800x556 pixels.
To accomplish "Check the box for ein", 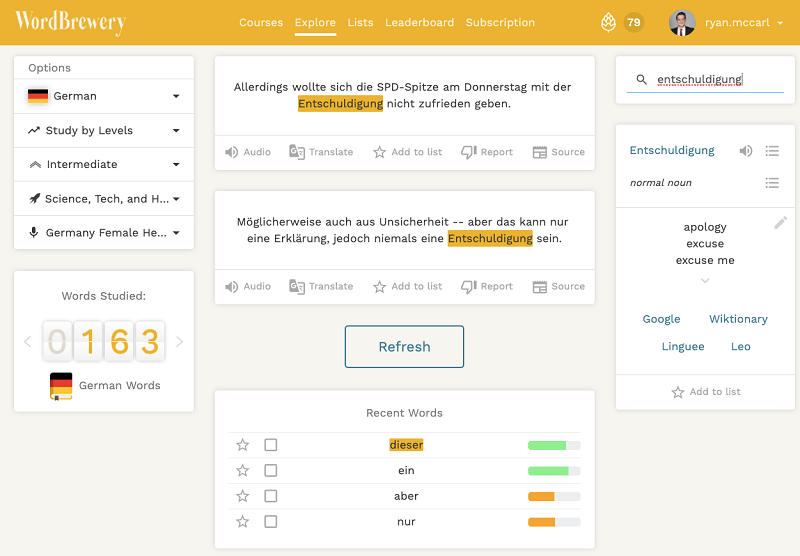I will click(271, 470).
